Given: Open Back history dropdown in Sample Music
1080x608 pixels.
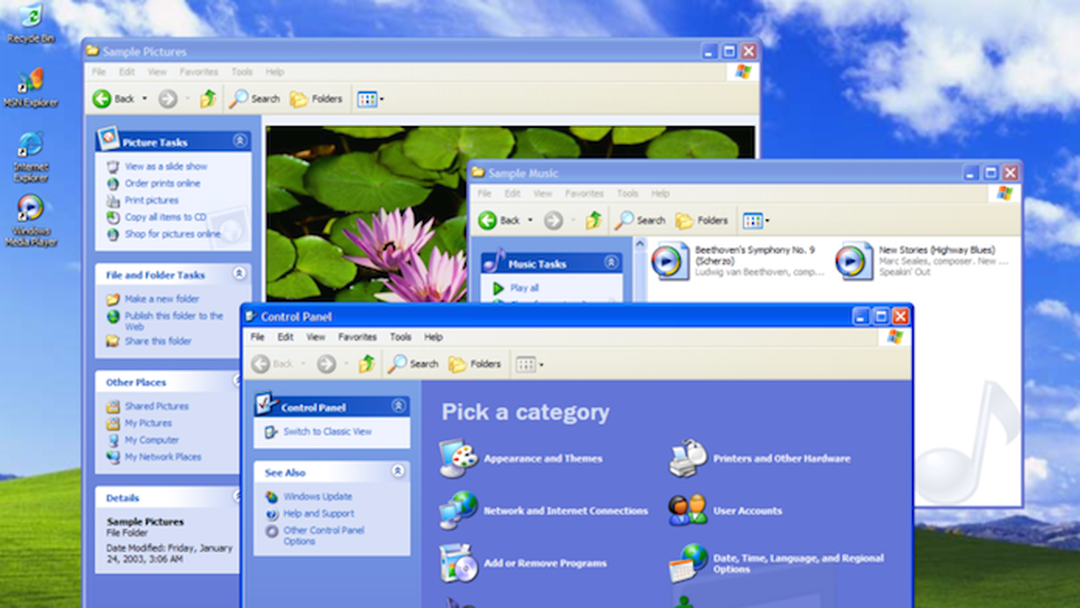Looking at the screenshot, I should [530, 220].
